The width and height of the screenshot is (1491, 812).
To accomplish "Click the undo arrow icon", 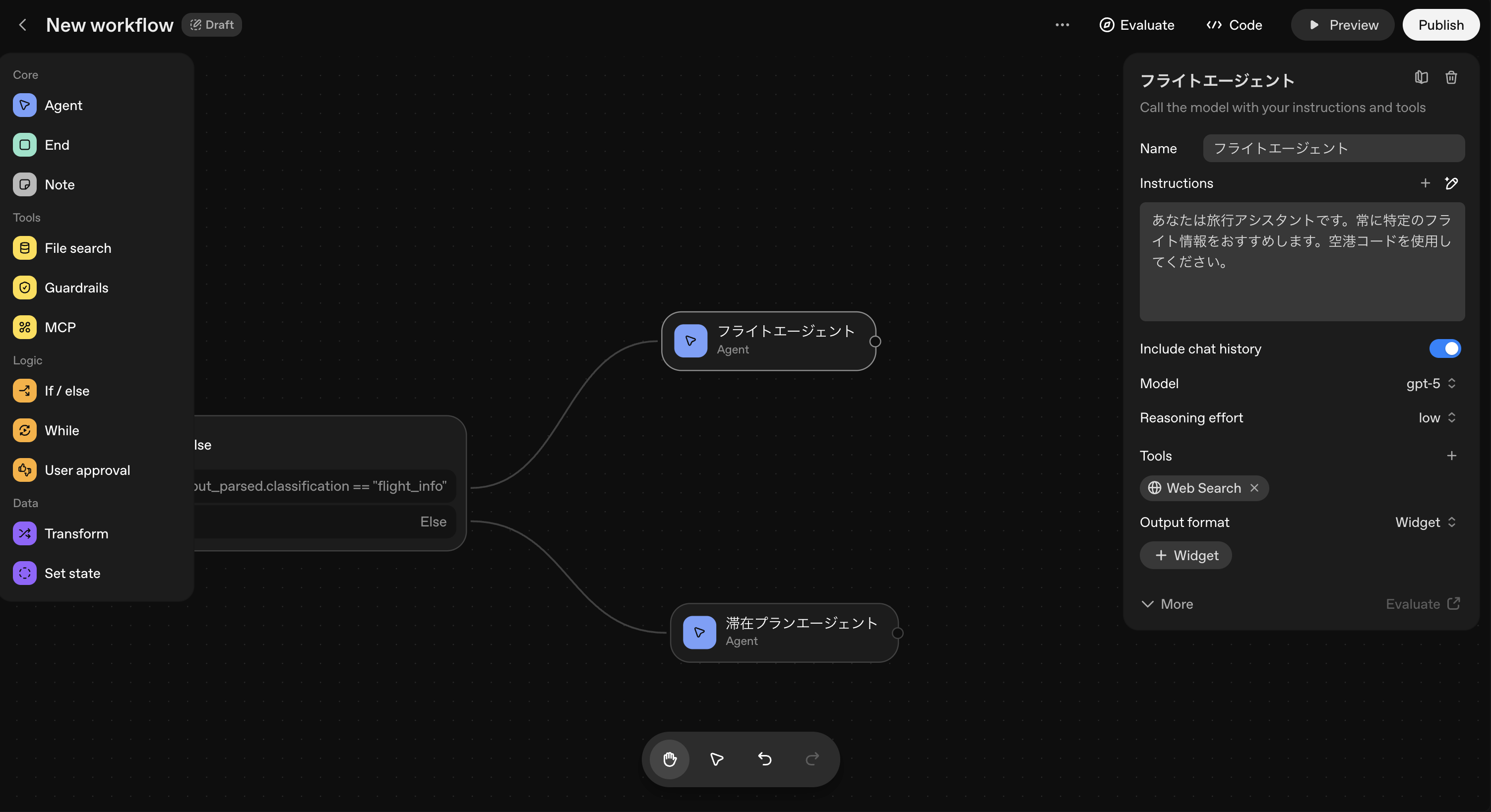I will (765, 759).
